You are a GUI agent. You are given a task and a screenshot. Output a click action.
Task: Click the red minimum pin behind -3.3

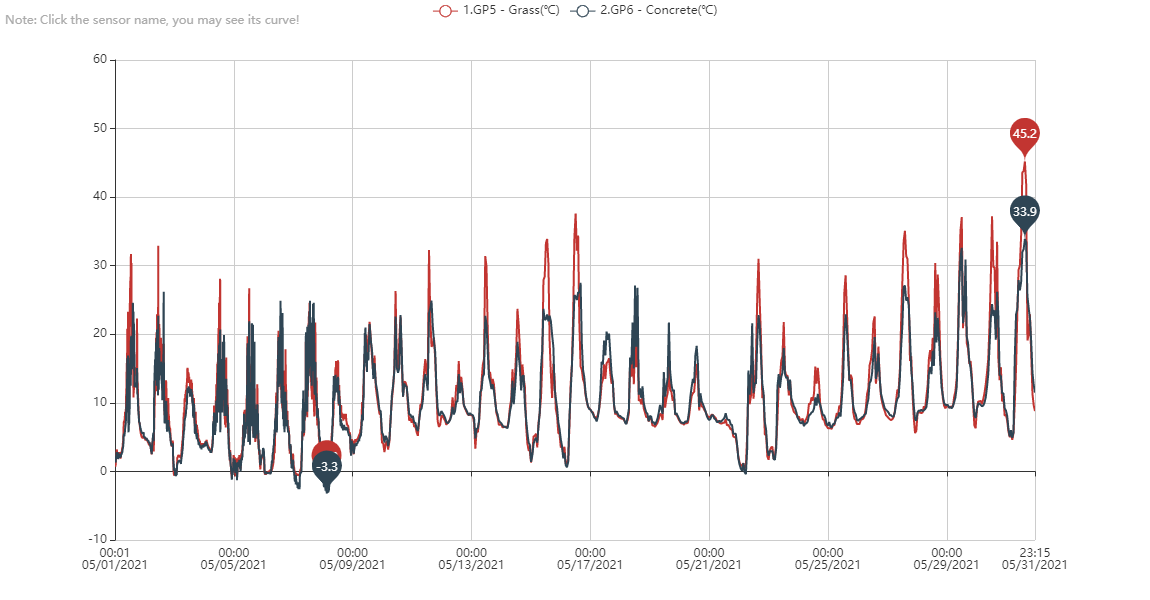click(326, 450)
